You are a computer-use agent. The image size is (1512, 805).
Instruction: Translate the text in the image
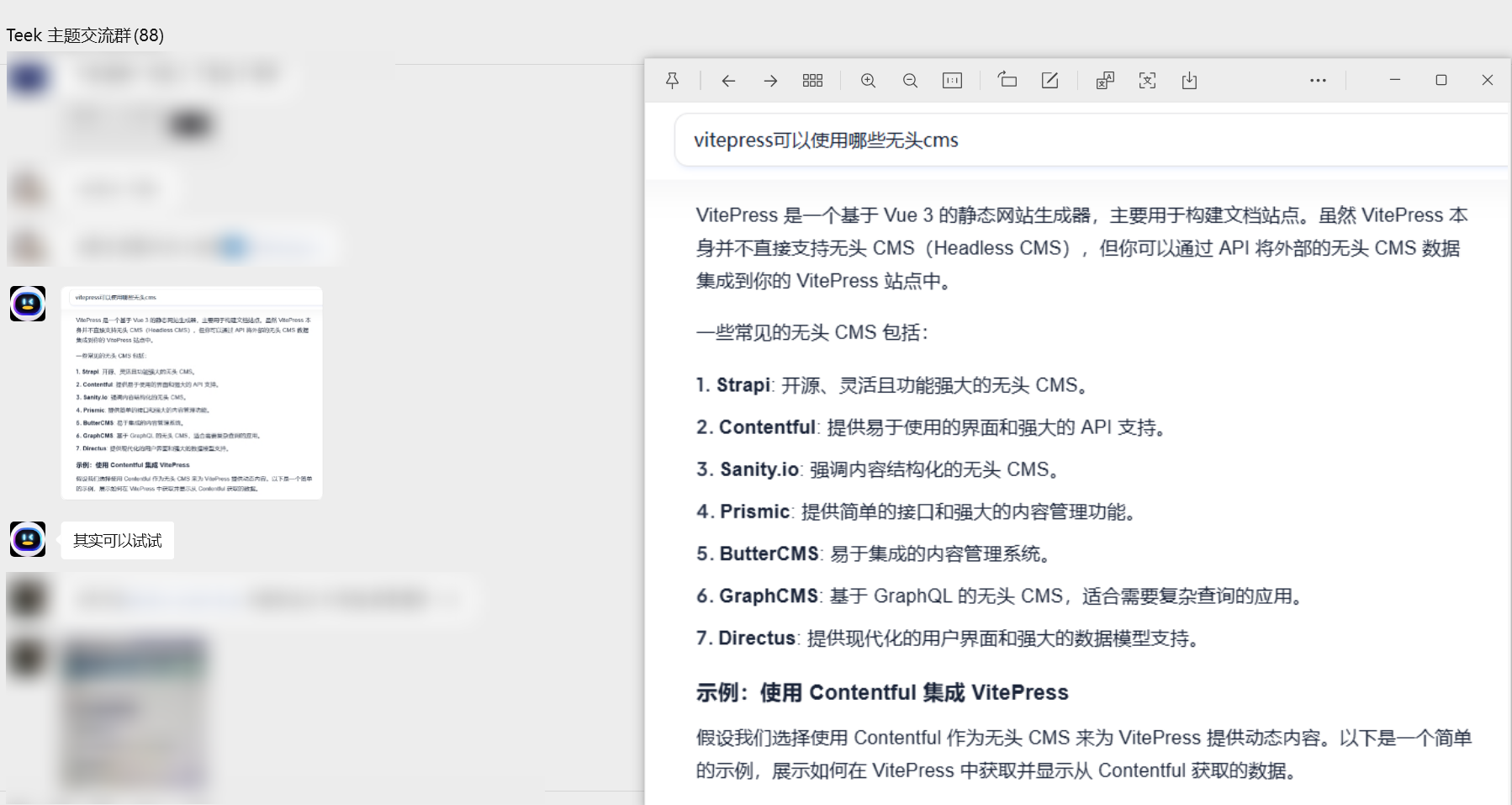tap(1105, 81)
